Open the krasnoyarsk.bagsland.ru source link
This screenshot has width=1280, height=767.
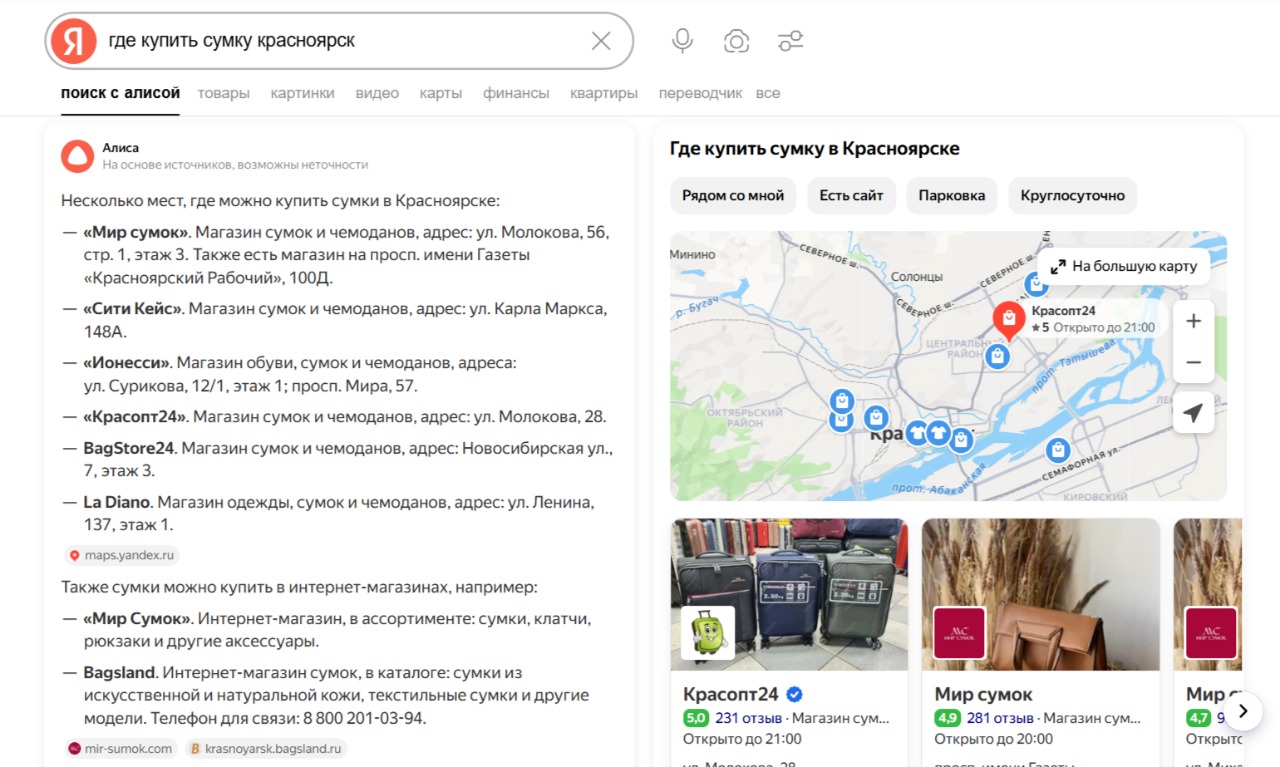pyautogui.click(x=267, y=748)
